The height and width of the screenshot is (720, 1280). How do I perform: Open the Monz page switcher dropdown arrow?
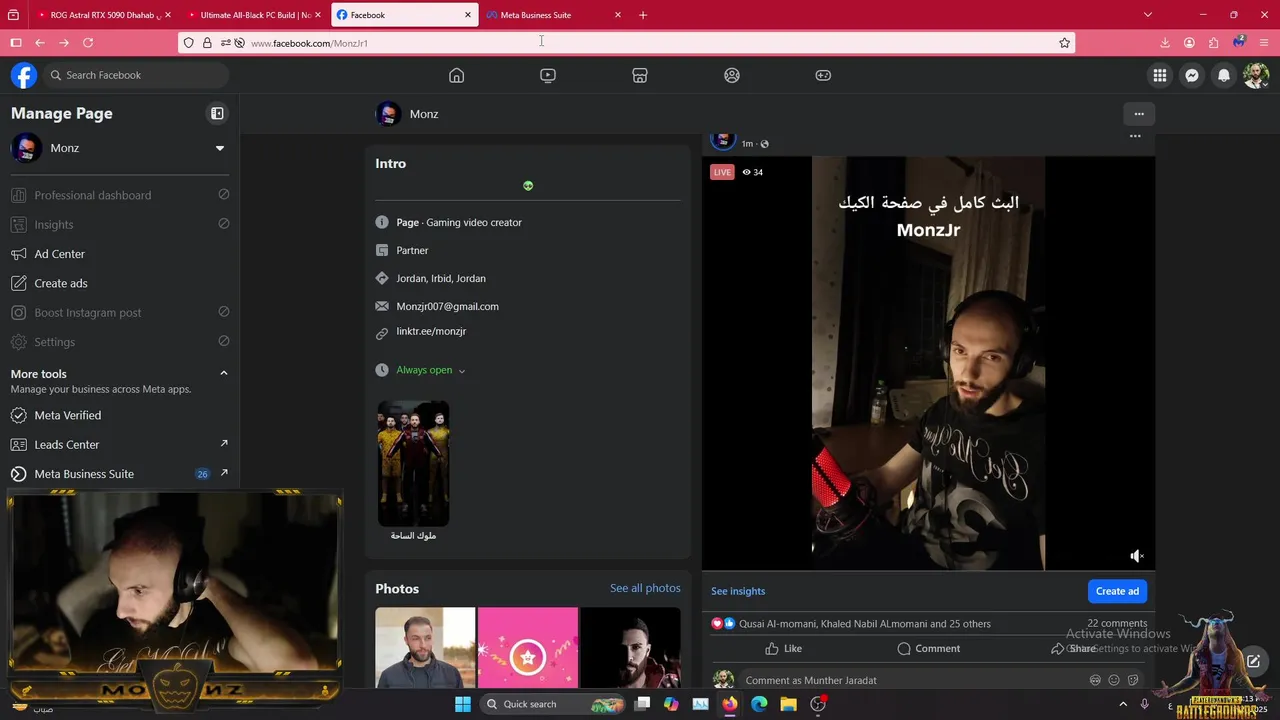pos(220,148)
